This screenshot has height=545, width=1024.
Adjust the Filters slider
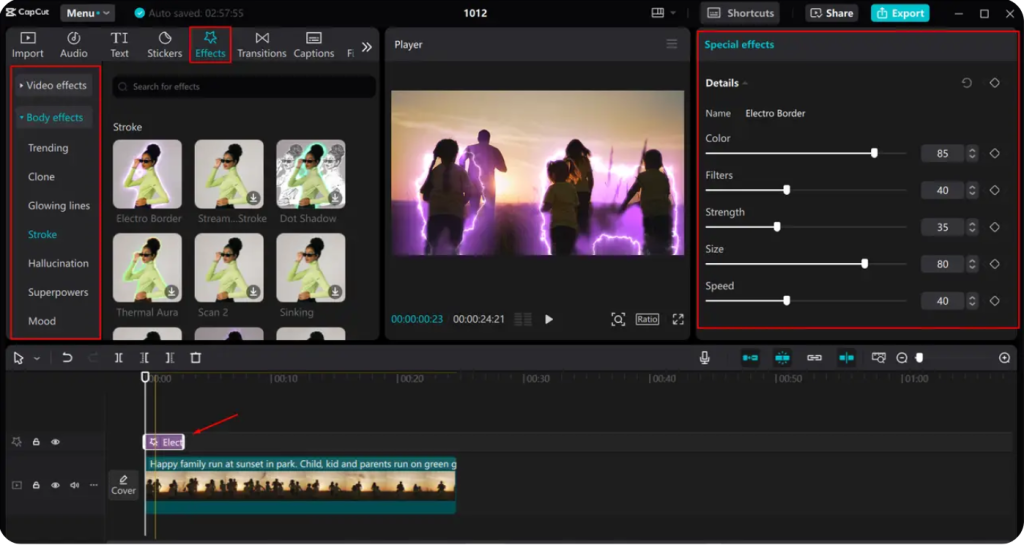click(786, 190)
